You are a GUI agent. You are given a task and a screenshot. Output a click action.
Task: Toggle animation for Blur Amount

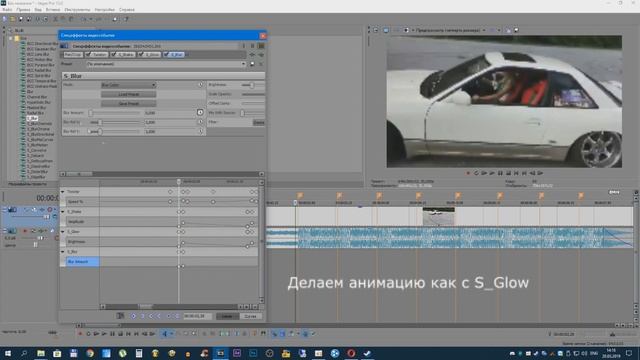pos(200,112)
